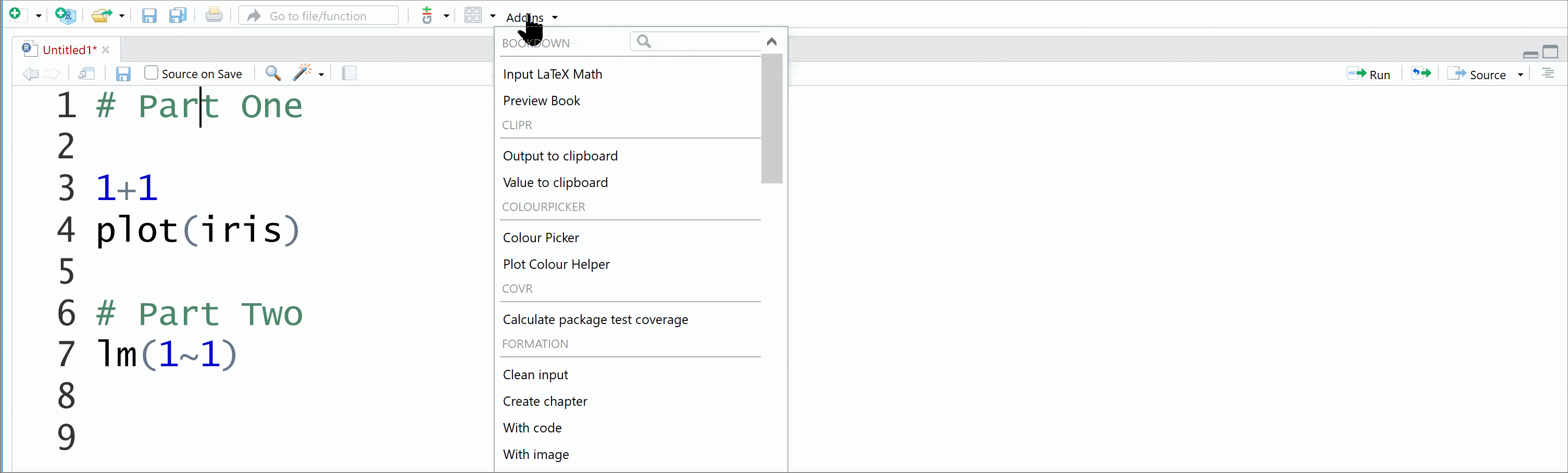The image size is (1568, 473).
Task: Click the Create Project icon
Action: coord(65,15)
